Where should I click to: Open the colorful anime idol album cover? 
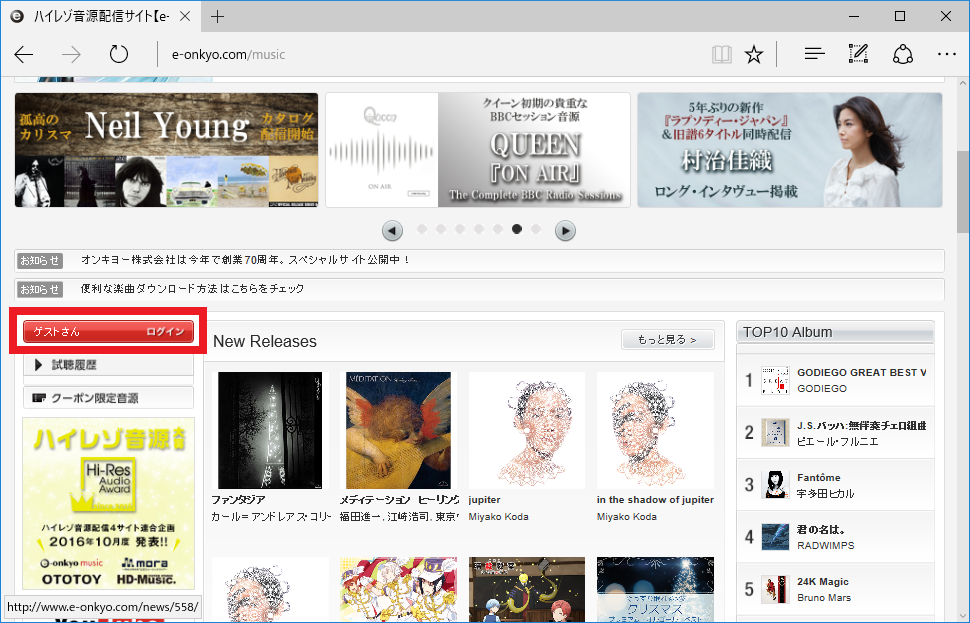[x=398, y=590]
